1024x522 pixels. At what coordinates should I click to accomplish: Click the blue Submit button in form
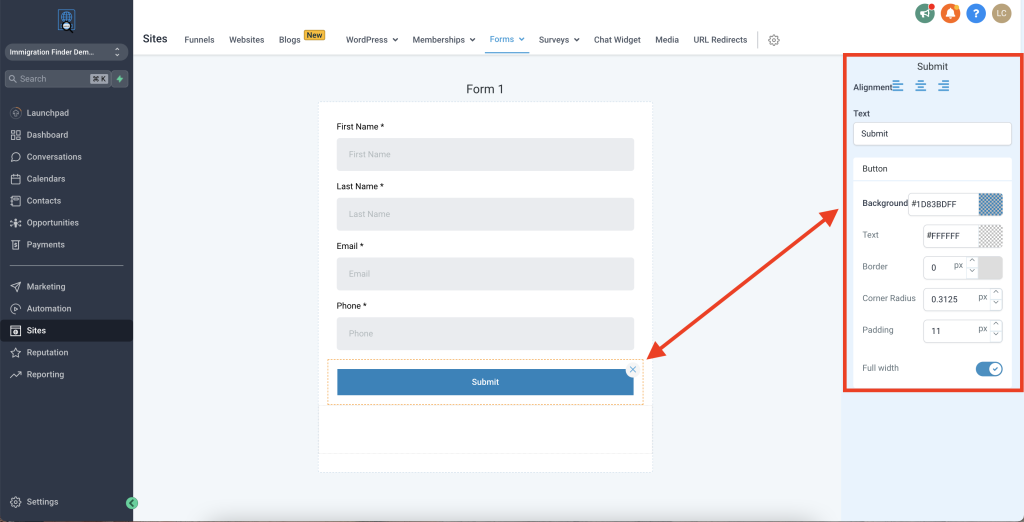coord(485,382)
